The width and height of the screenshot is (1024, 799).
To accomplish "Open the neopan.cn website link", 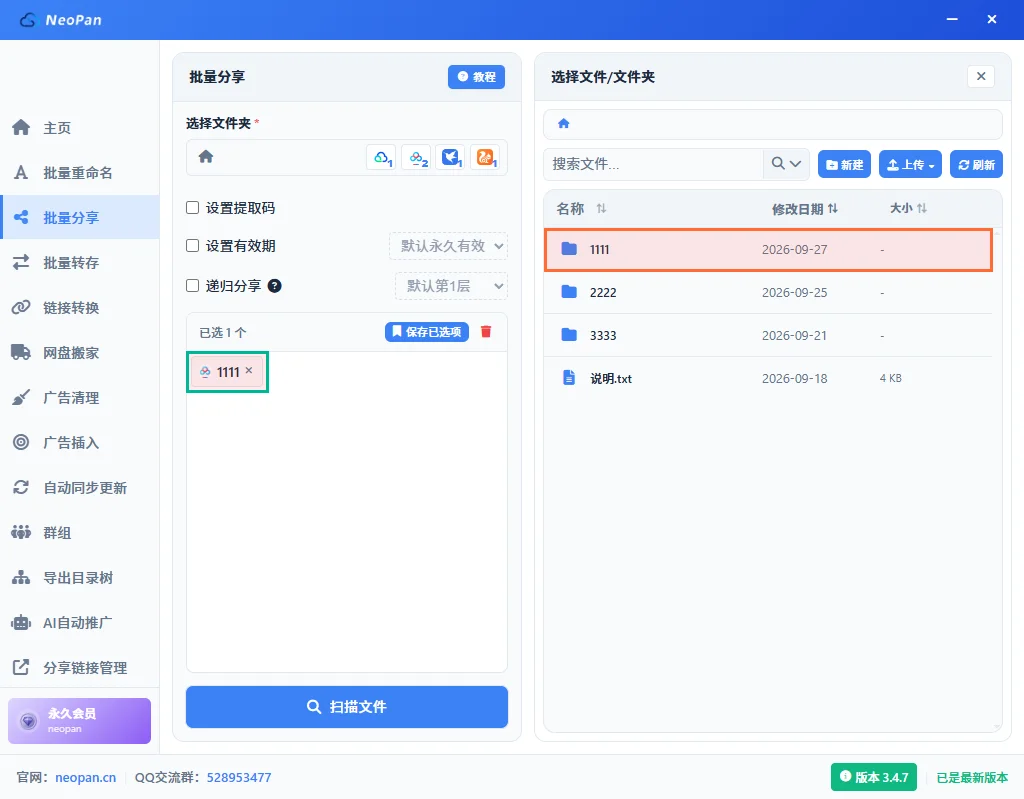I will tap(86, 777).
